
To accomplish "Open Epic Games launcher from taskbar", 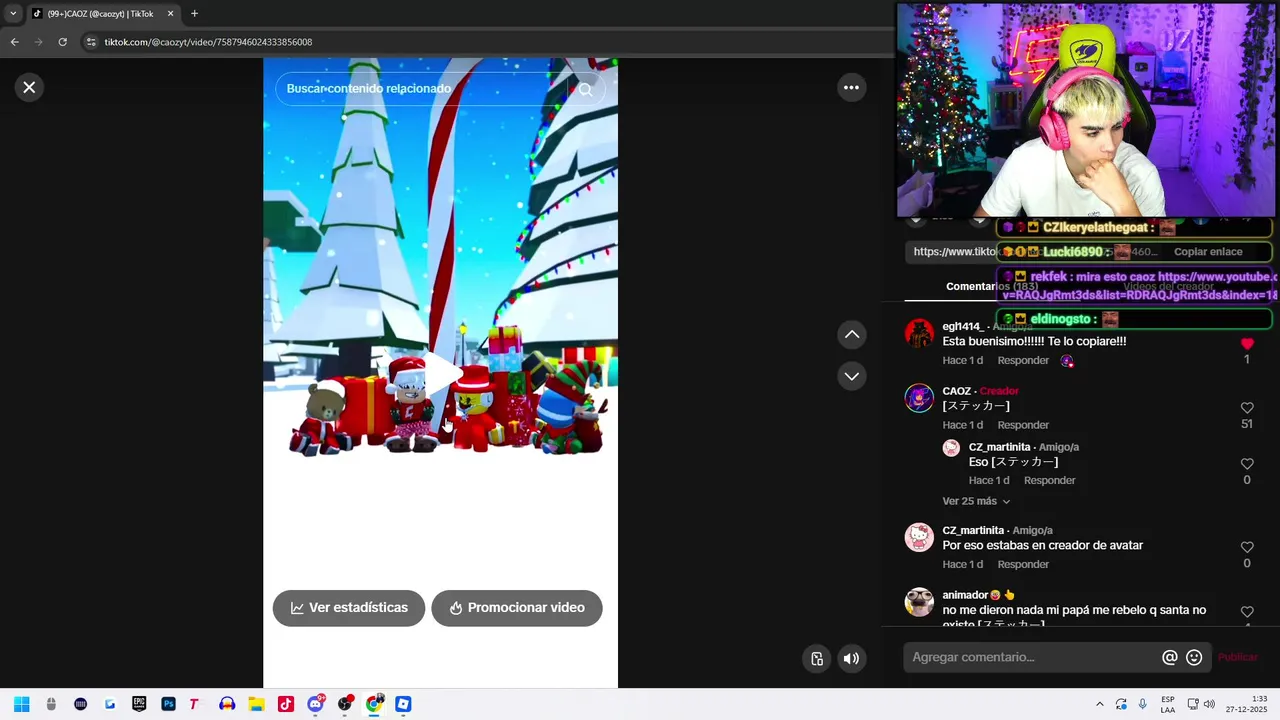I will 139,704.
